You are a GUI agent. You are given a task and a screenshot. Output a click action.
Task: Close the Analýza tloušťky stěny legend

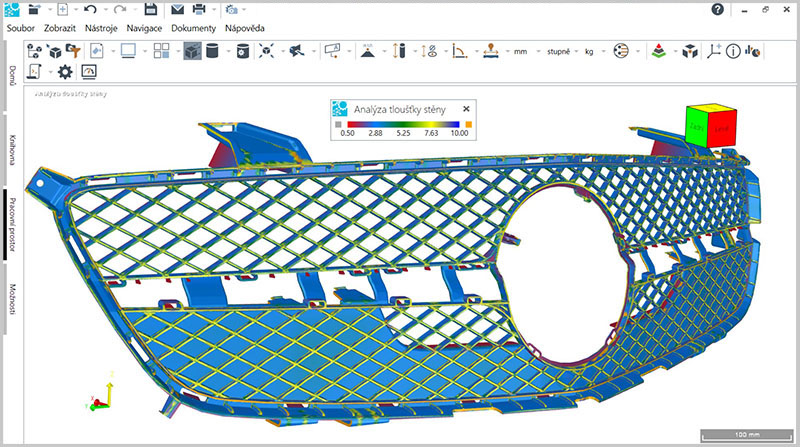(x=466, y=108)
